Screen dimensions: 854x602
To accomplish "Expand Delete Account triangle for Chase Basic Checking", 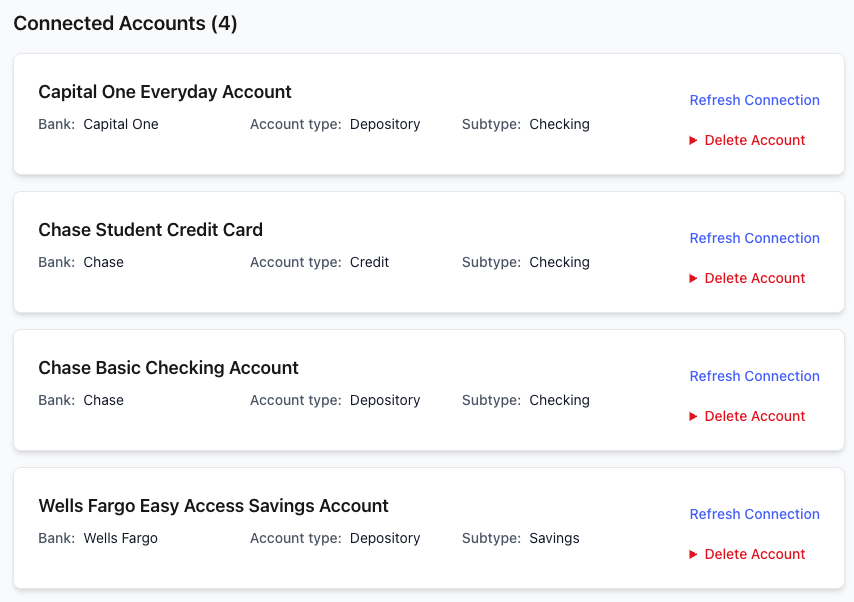I will pyautogui.click(x=693, y=417).
